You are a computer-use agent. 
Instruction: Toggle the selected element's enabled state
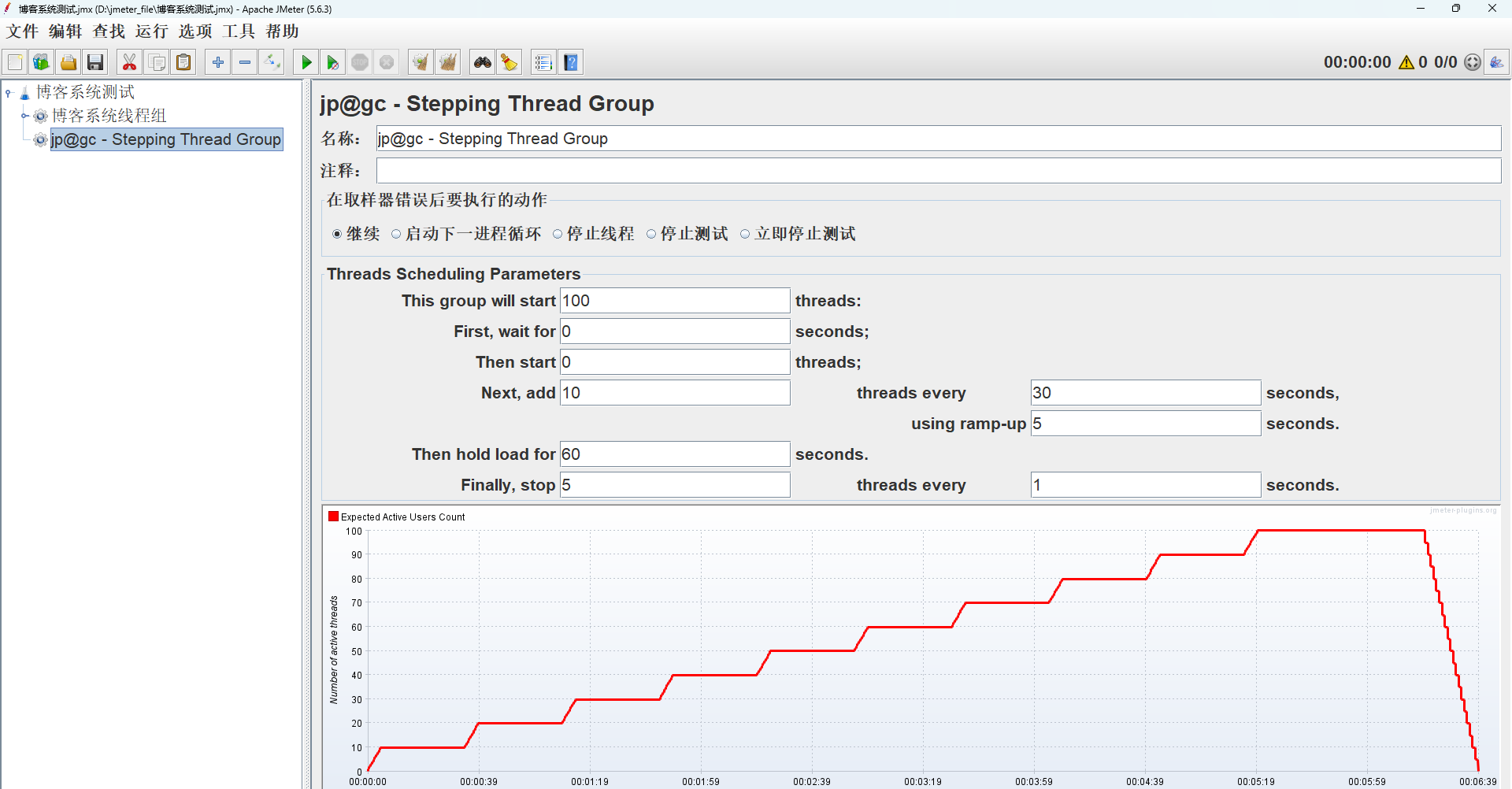272,62
